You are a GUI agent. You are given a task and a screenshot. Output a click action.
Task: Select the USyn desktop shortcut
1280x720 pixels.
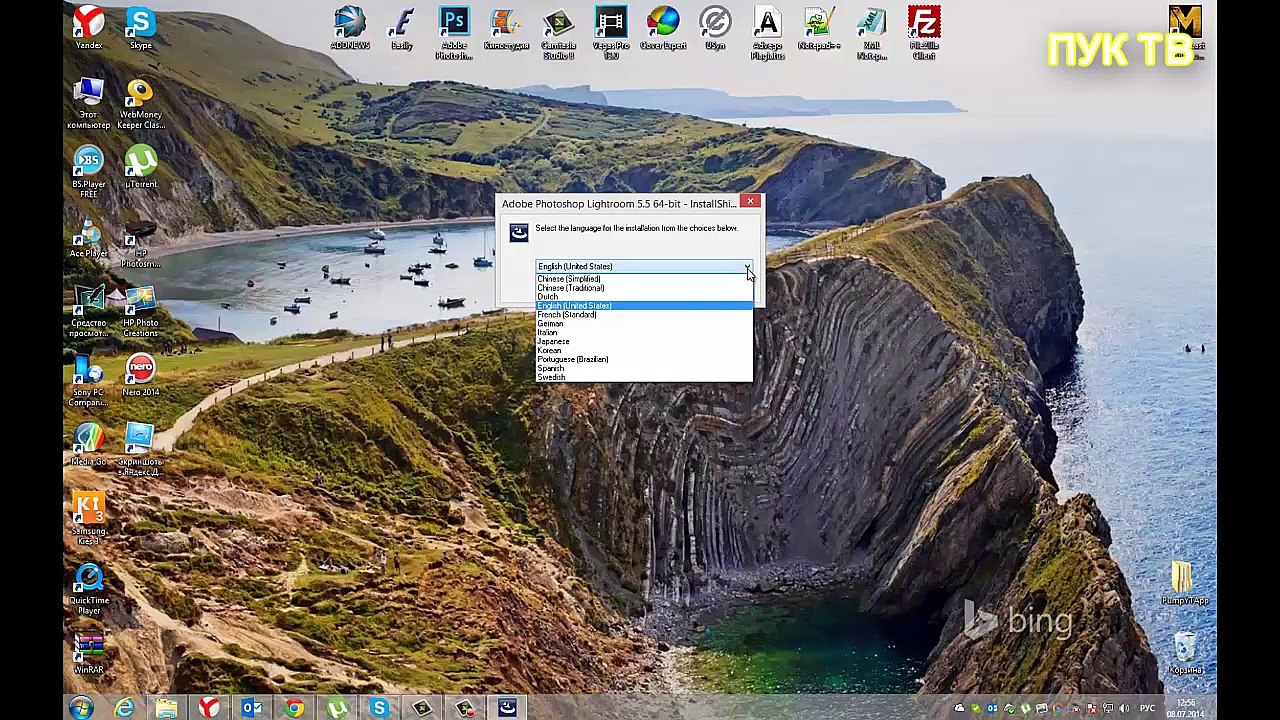coord(715,28)
